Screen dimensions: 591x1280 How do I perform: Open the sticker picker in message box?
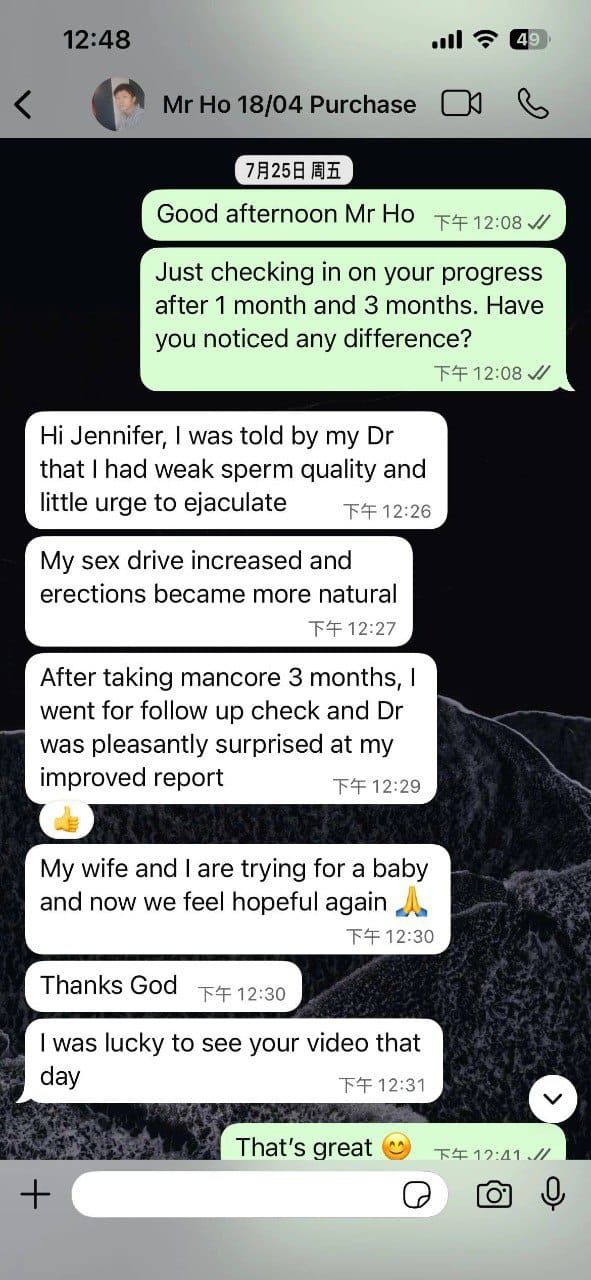click(417, 1194)
